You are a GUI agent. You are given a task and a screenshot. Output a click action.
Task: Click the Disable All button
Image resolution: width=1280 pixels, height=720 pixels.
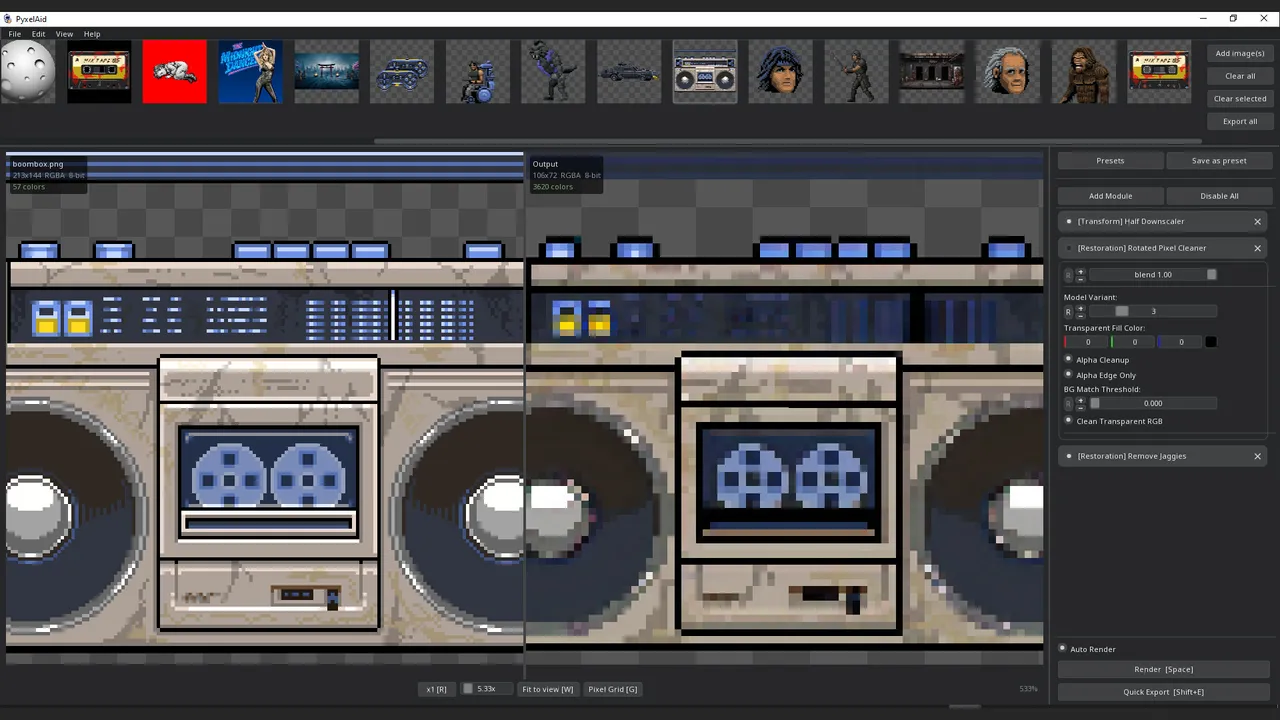1219,196
